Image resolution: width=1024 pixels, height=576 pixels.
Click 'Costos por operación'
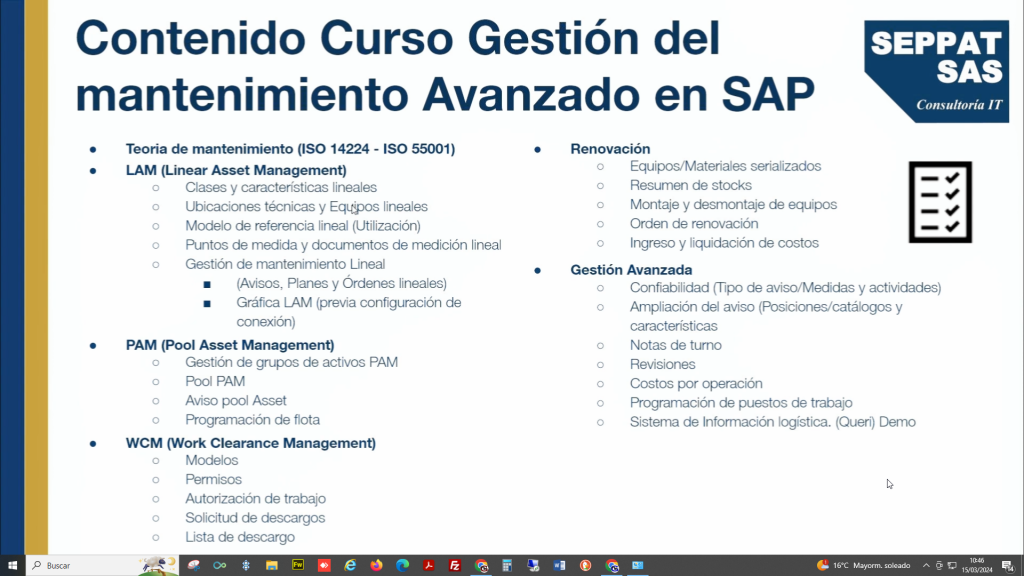click(696, 383)
